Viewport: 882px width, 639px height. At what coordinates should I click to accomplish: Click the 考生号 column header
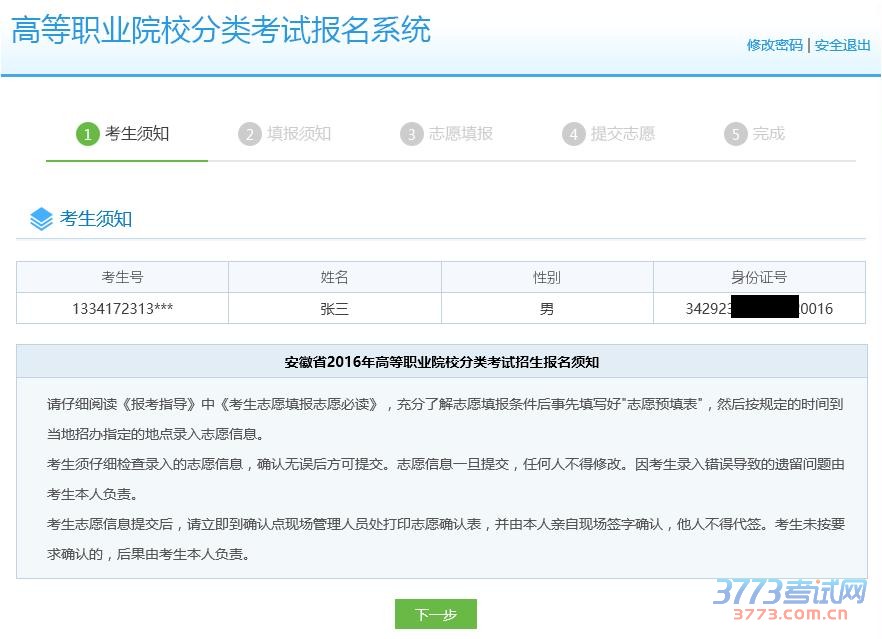pyautogui.click(x=122, y=277)
